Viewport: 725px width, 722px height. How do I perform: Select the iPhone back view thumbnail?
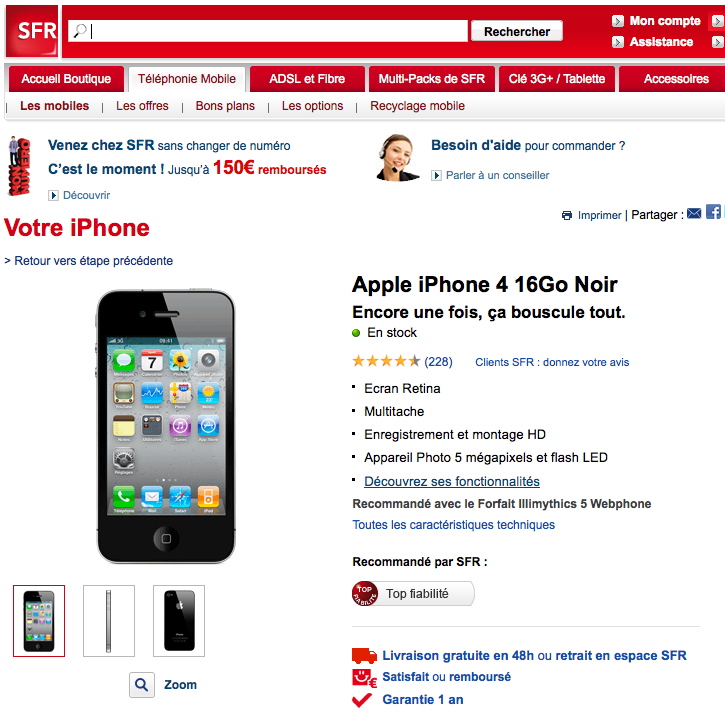click(179, 621)
